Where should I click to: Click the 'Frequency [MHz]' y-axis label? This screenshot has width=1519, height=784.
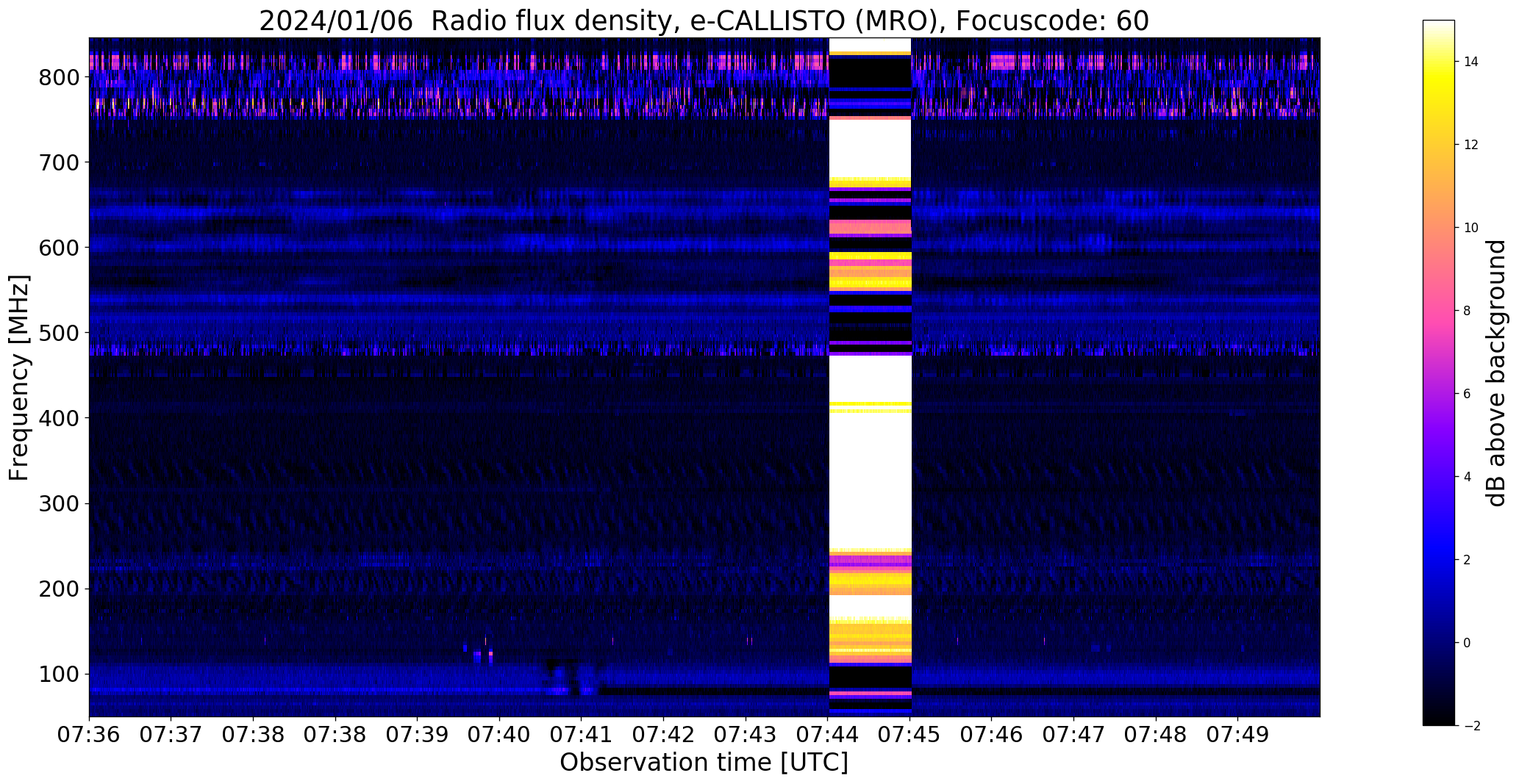point(20,378)
